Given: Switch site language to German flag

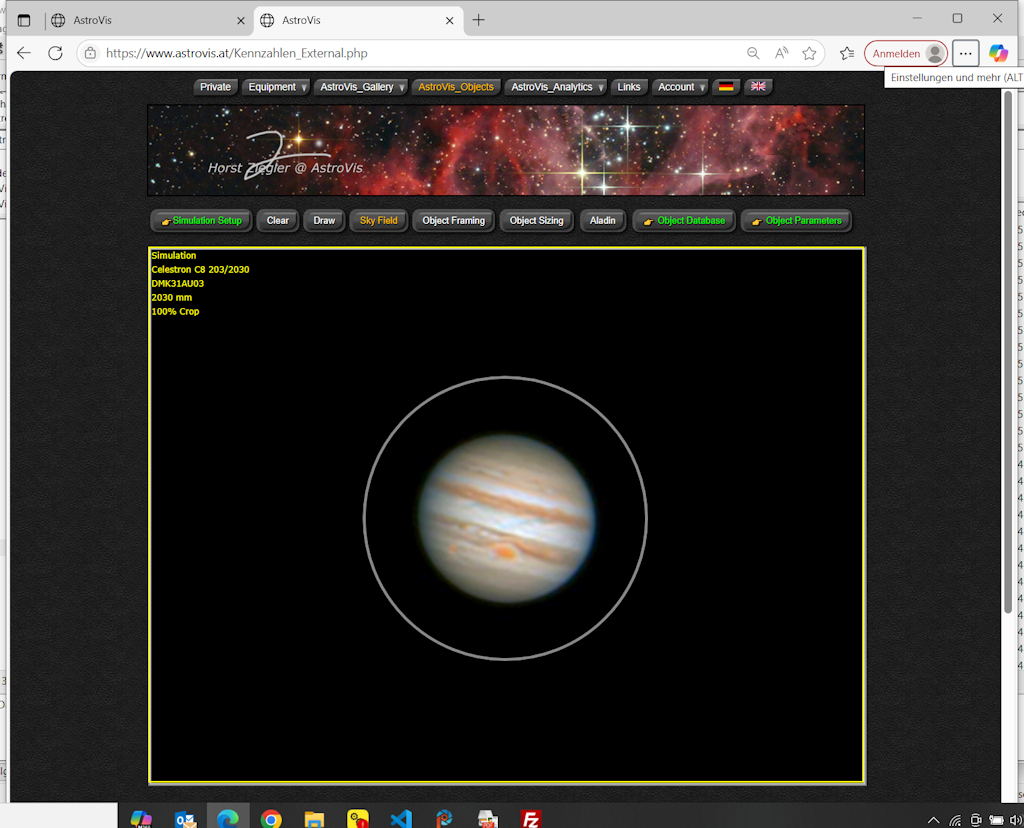Looking at the screenshot, I should (x=726, y=87).
